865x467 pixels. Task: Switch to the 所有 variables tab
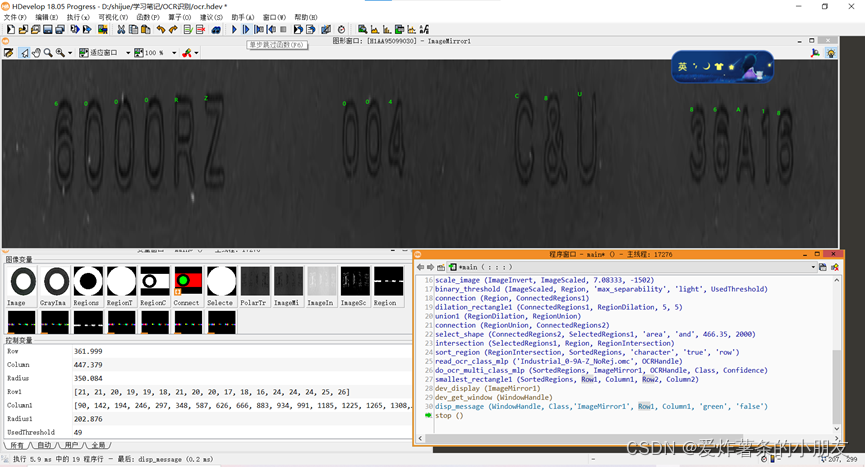(17, 445)
